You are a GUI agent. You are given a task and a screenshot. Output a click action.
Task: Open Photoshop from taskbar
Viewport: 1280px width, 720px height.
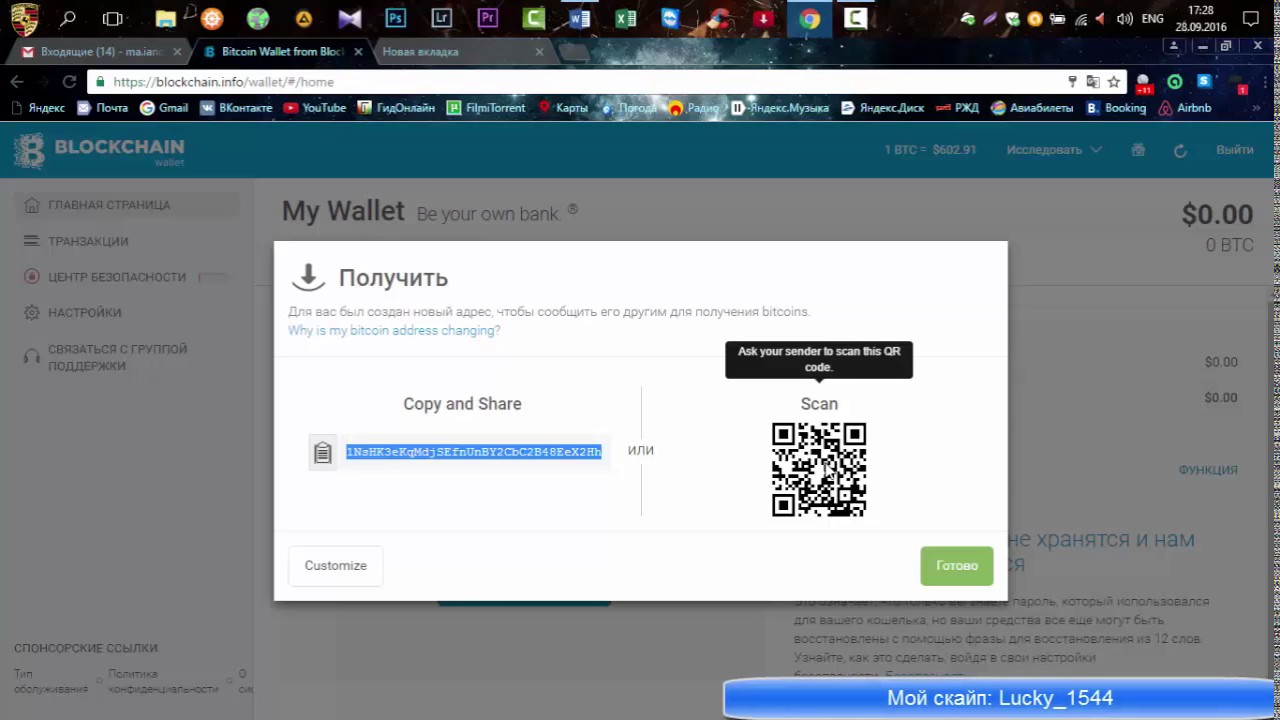tap(395, 18)
